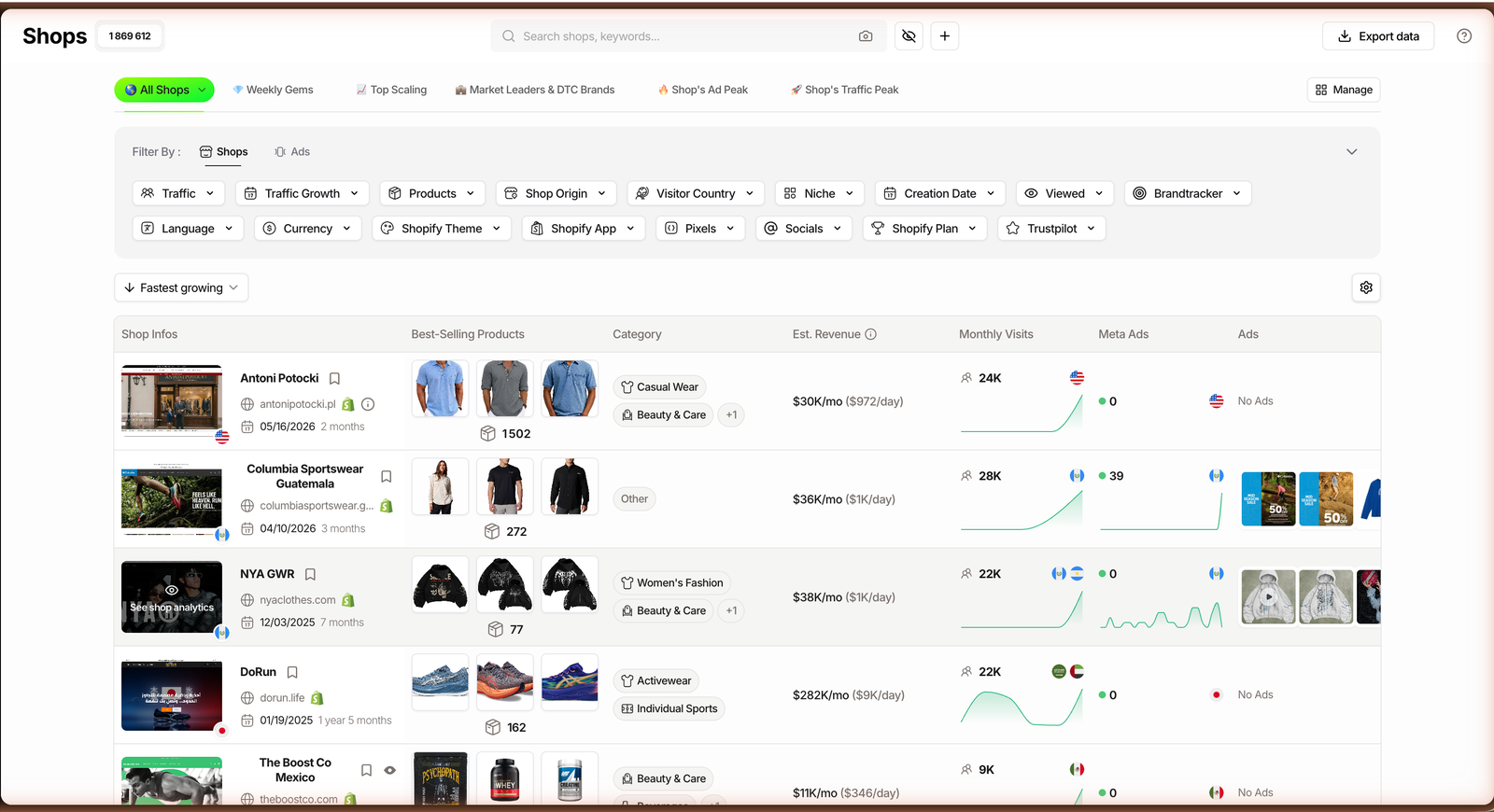Open the Shopify Theme filter

tap(442, 229)
